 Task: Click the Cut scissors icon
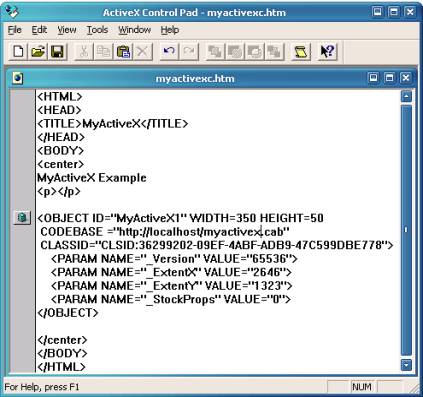pos(84,52)
